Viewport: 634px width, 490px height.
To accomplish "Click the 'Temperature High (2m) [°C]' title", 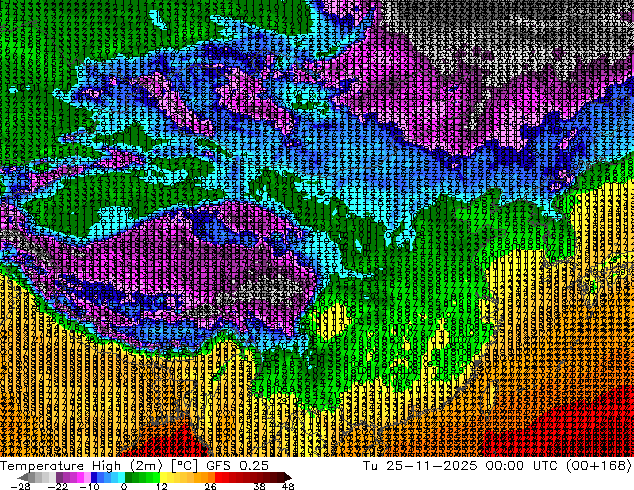I will pyautogui.click(x=99, y=466).
